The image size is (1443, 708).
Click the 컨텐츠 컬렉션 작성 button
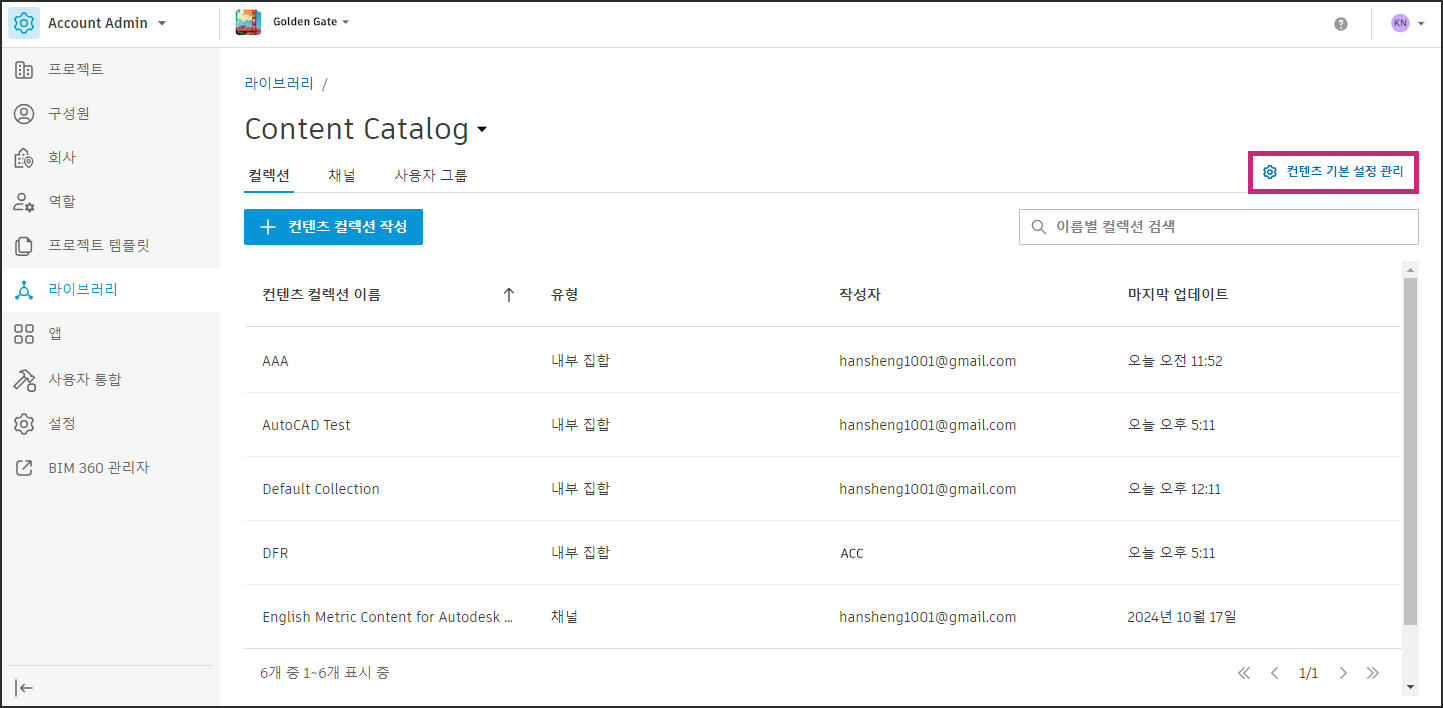click(x=333, y=227)
